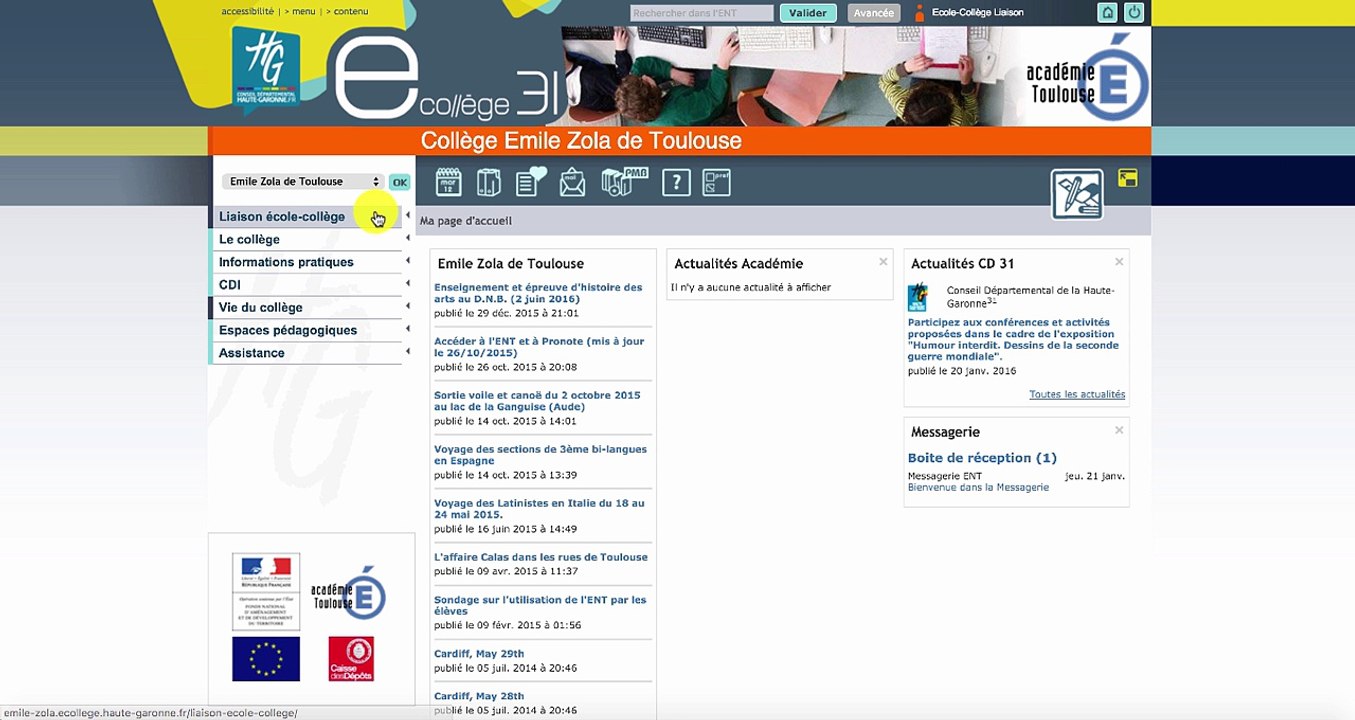Click the European Union flag logo

(x=266, y=659)
